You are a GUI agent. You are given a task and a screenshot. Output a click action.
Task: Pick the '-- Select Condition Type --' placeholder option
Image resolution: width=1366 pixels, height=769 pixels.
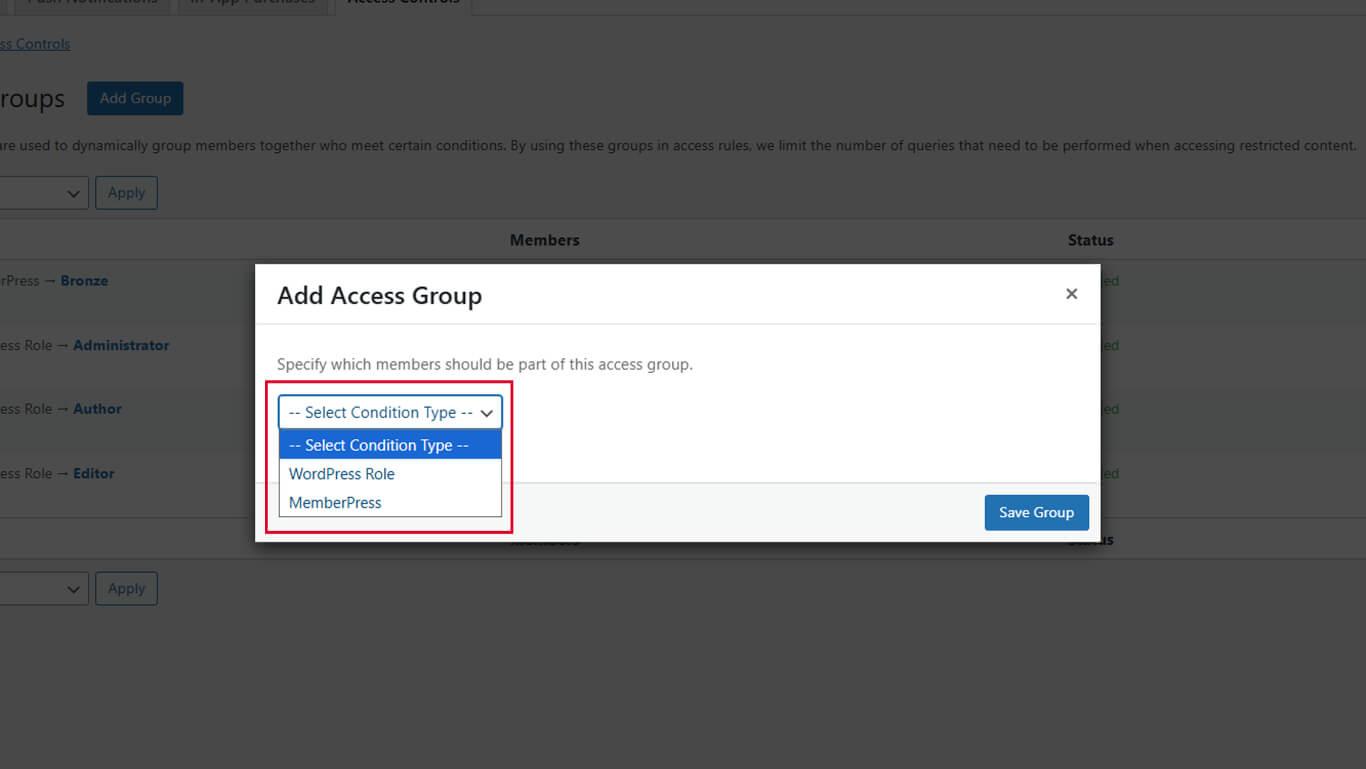click(x=379, y=445)
